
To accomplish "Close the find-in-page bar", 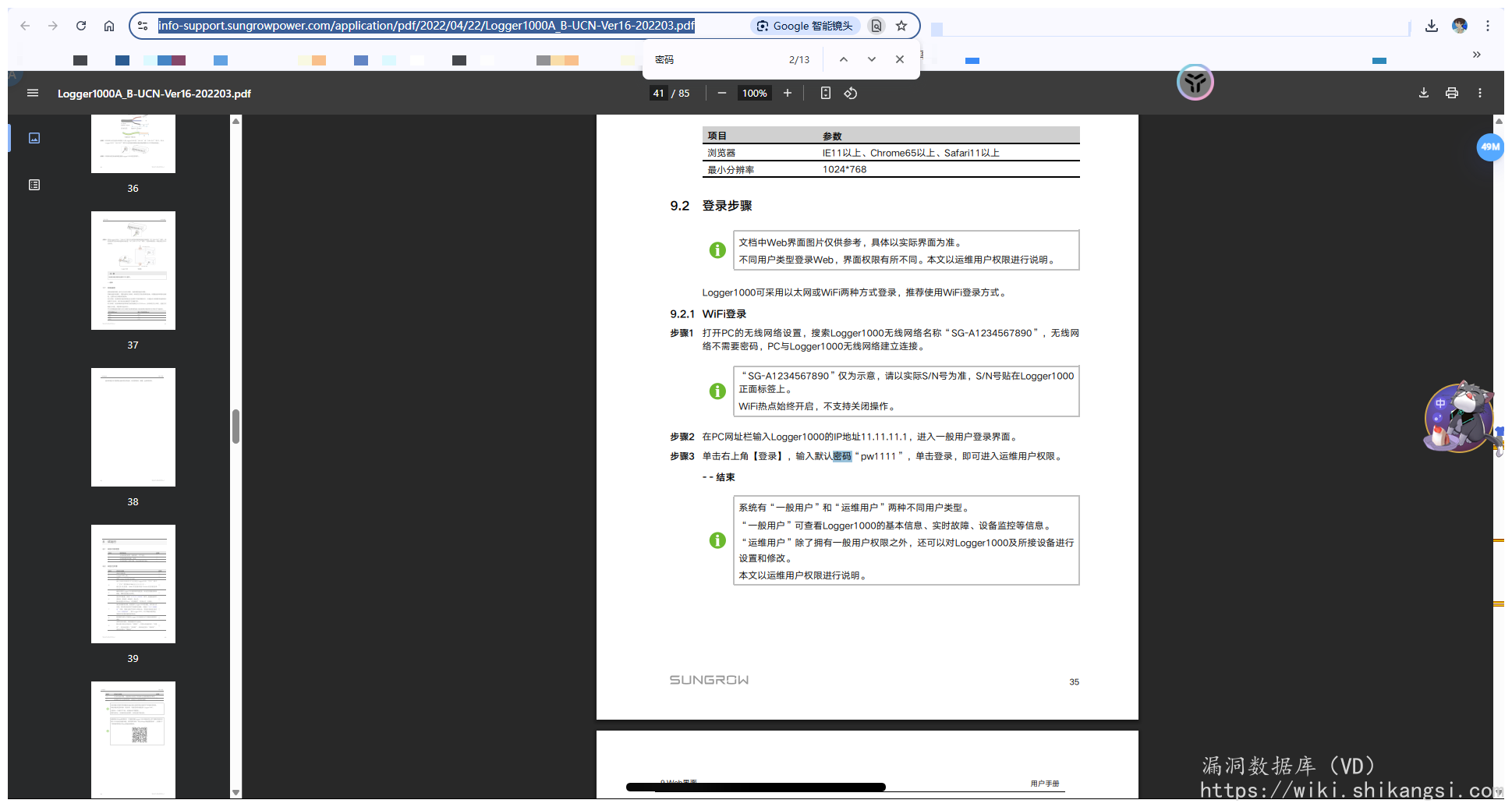I will 900,59.
